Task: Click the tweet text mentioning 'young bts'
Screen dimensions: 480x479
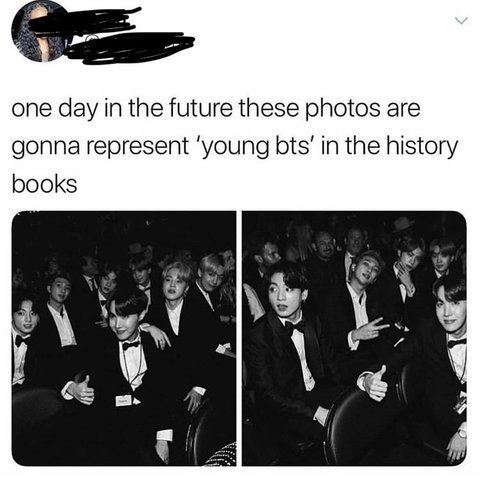Action: pos(235,146)
